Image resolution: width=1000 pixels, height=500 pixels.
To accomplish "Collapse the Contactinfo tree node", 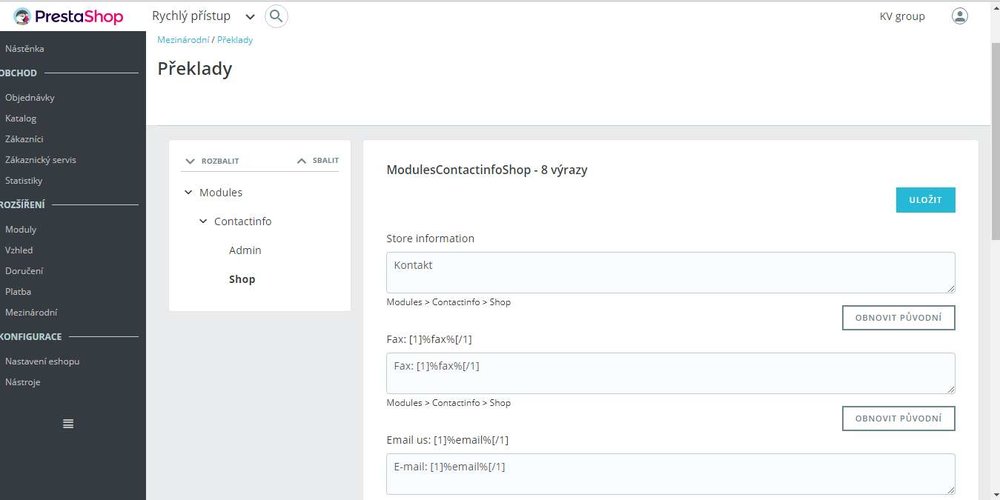I will click(x=204, y=221).
